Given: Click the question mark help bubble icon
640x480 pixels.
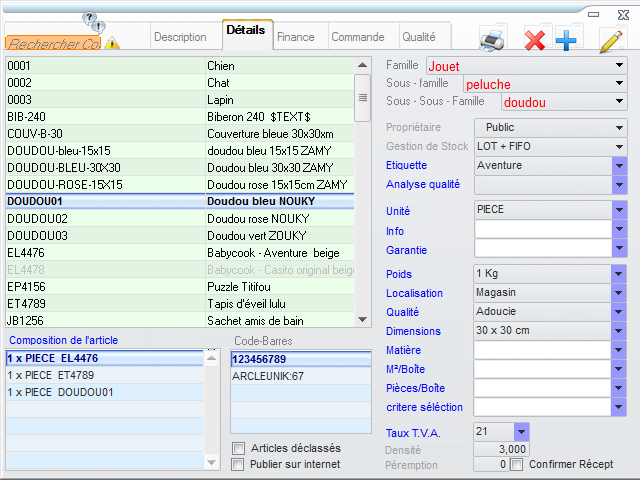Looking at the screenshot, I should [x=91, y=21].
